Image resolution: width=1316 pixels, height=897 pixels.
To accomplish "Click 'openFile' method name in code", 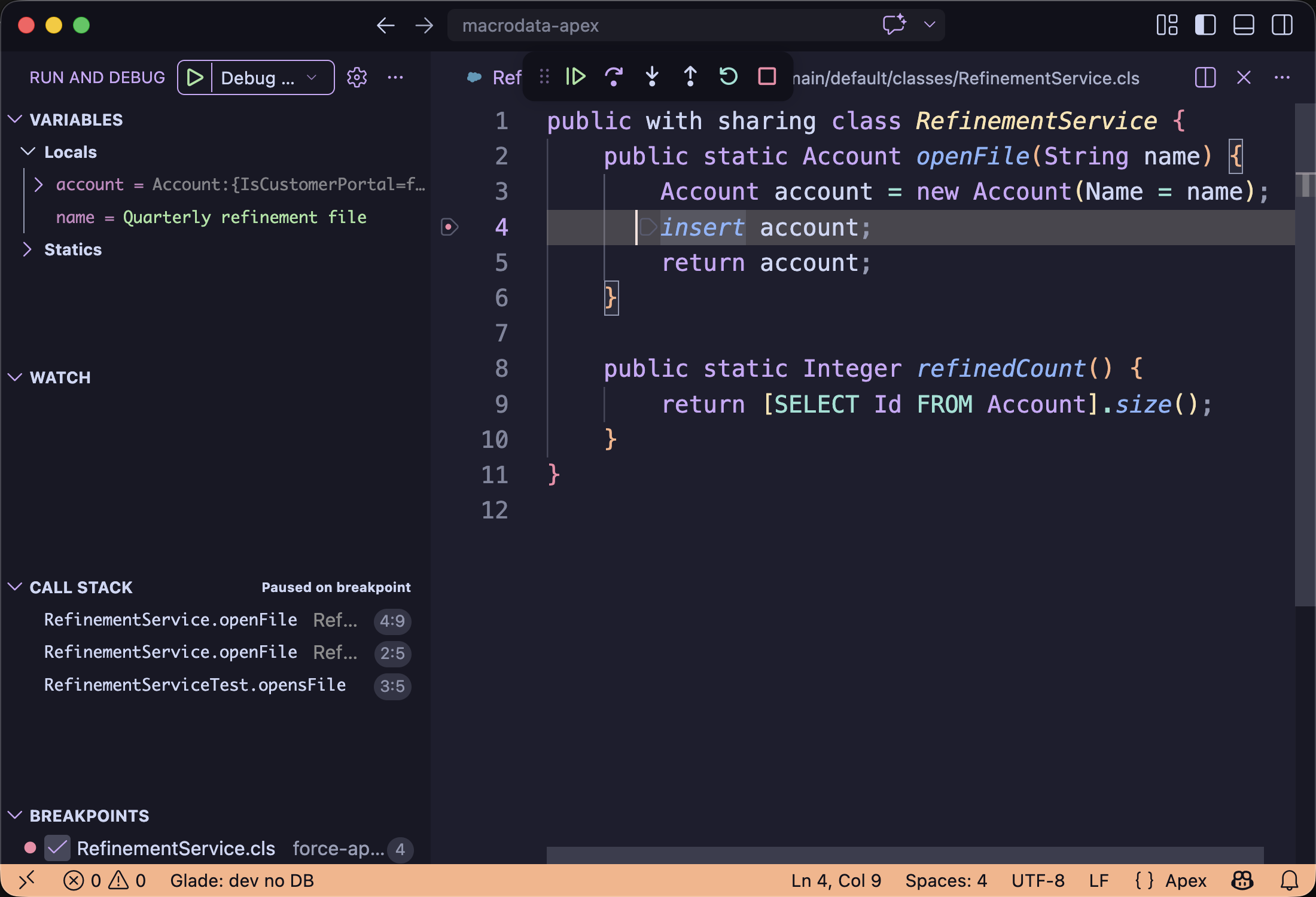I will tap(973, 156).
